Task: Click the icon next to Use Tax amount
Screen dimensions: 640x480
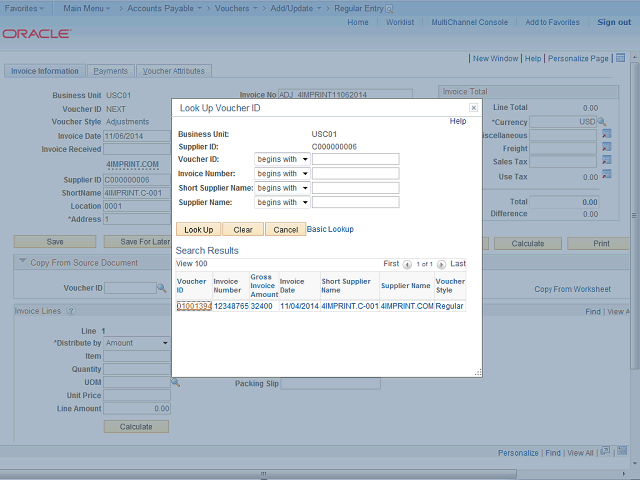Action: [606, 176]
